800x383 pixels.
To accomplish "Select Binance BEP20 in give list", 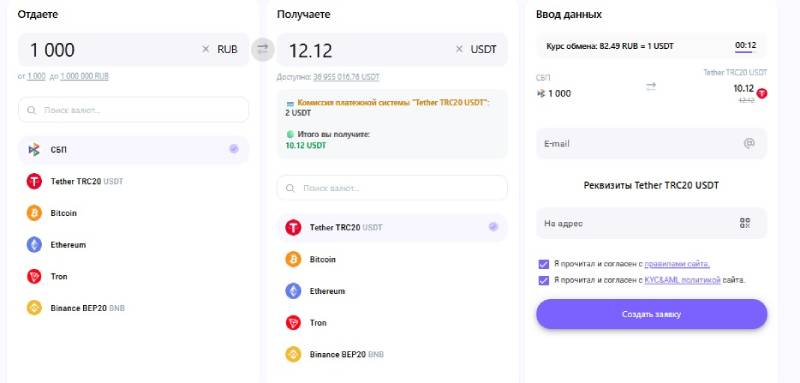I will [134, 308].
